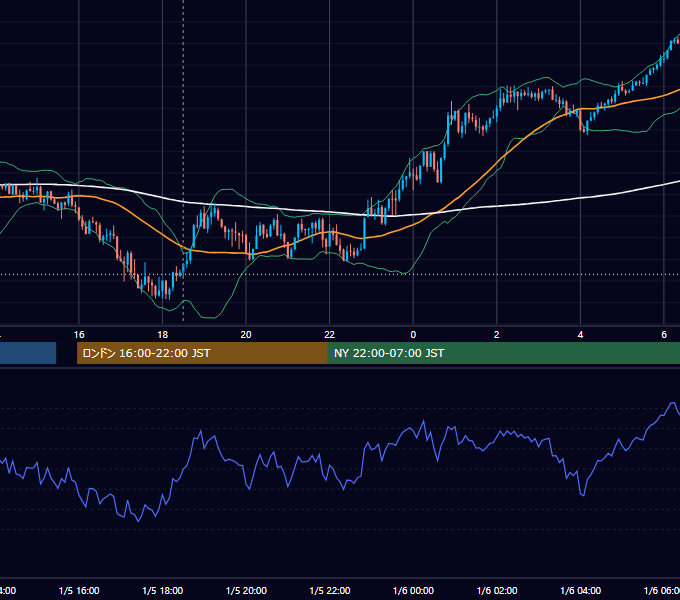This screenshot has height=600, width=680.
Task: Click the hour label 18 on upper axis
Action: click(x=162, y=335)
